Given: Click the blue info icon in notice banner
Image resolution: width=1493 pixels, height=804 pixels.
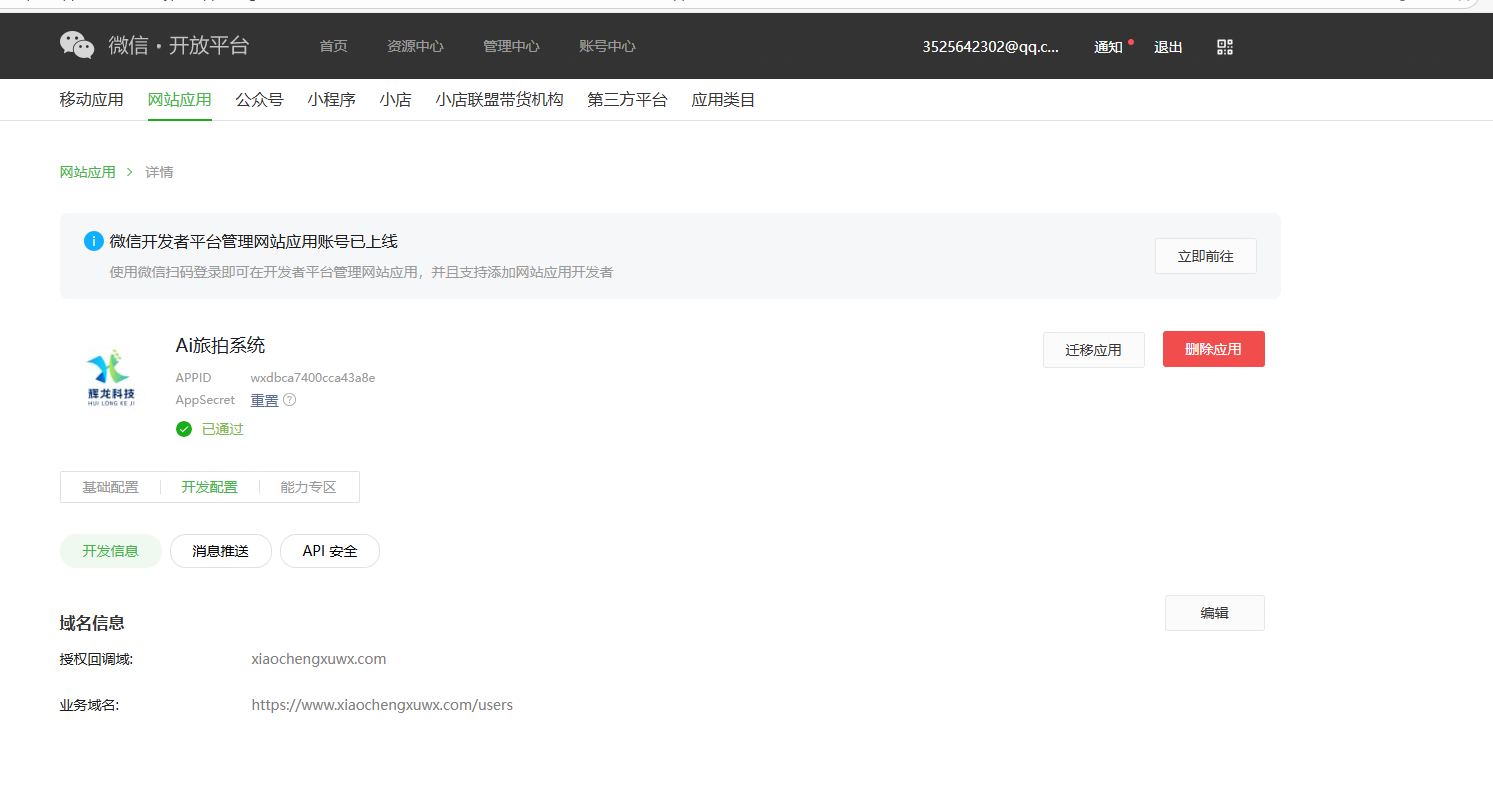Looking at the screenshot, I should [94, 241].
